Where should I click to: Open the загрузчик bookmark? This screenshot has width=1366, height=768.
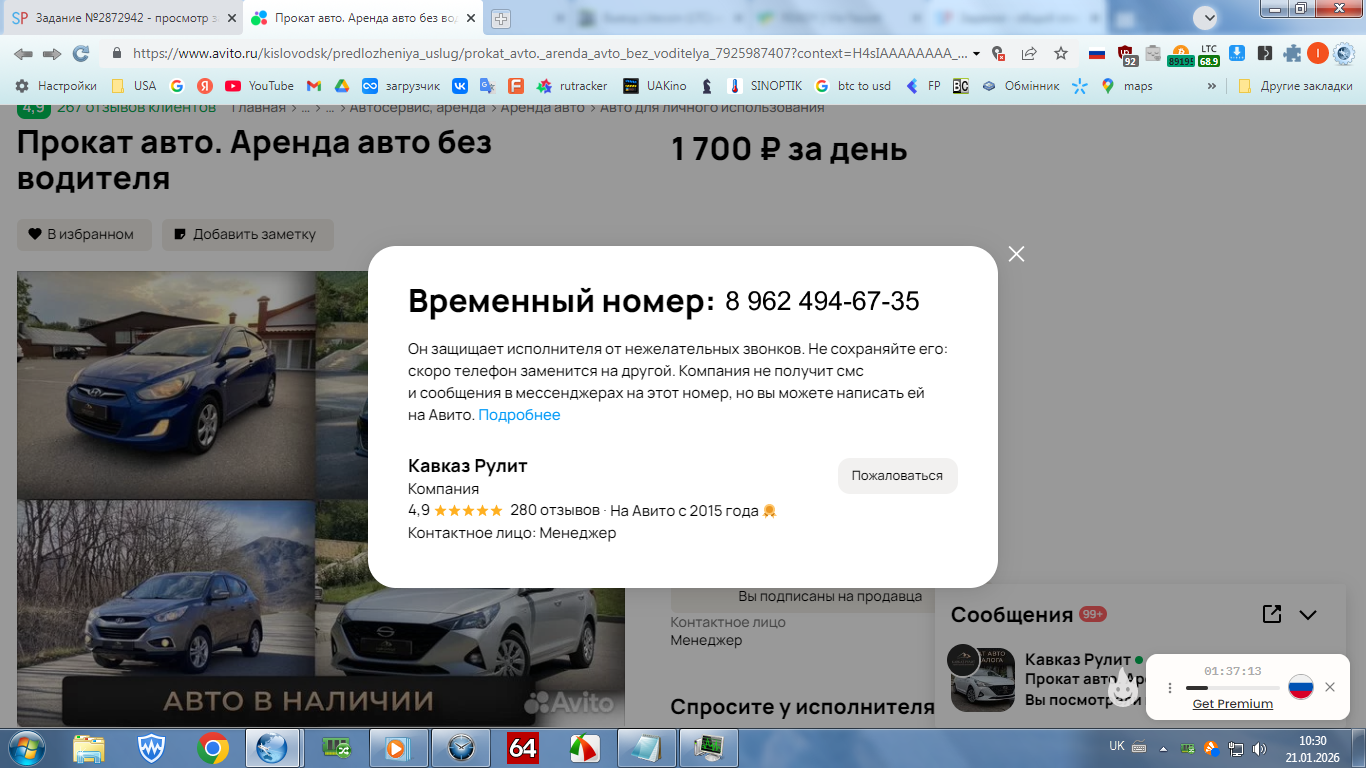[401, 86]
